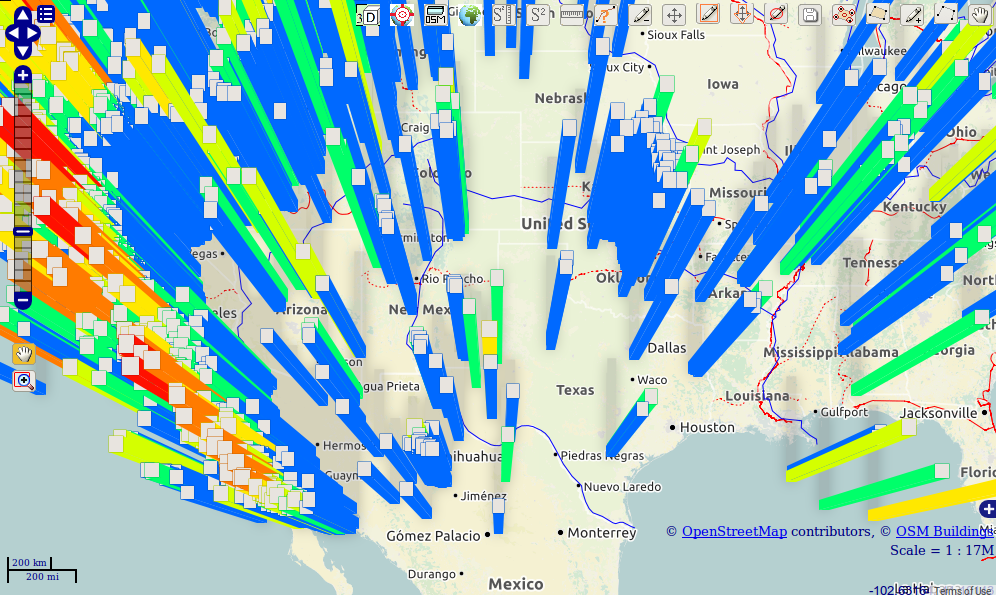Click the globe icon in toolbar
This screenshot has height=595, width=996.
tap(469, 15)
